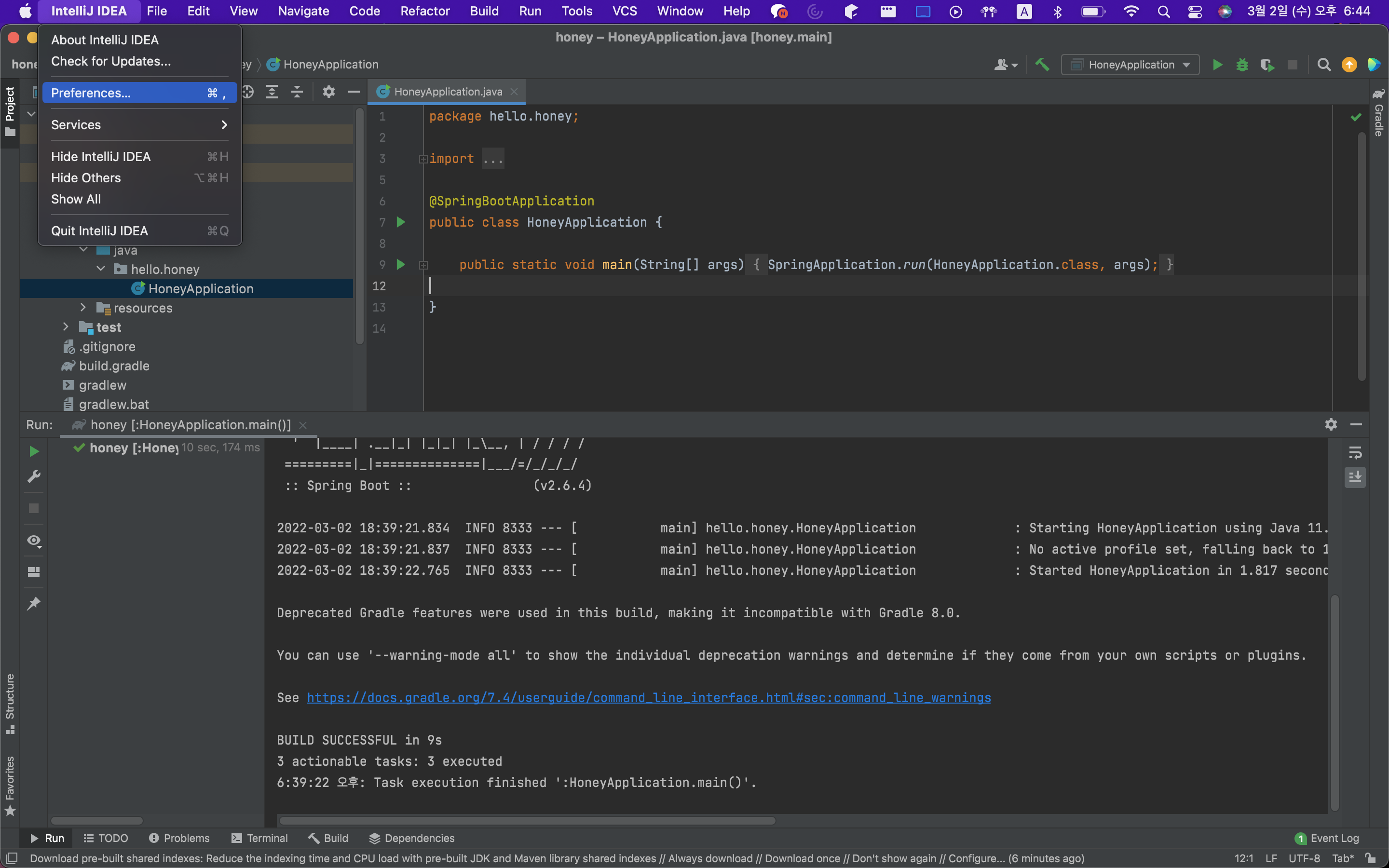The width and height of the screenshot is (1389, 868).
Task: Click the green Run HoneyApplication button
Action: (1217, 65)
